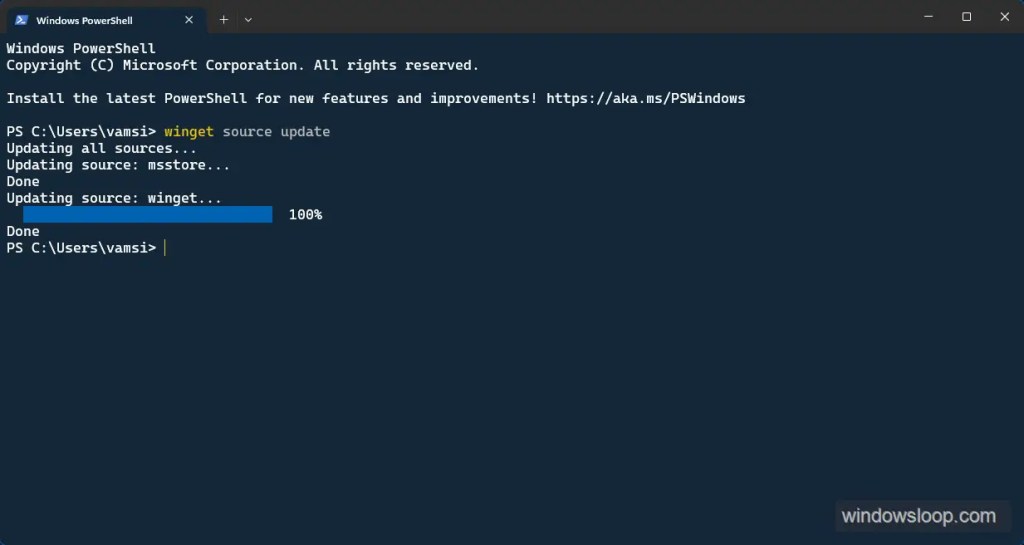Maximize the terminal window
This screenshot has width=1024, height=545.
[x=967, y=16]
